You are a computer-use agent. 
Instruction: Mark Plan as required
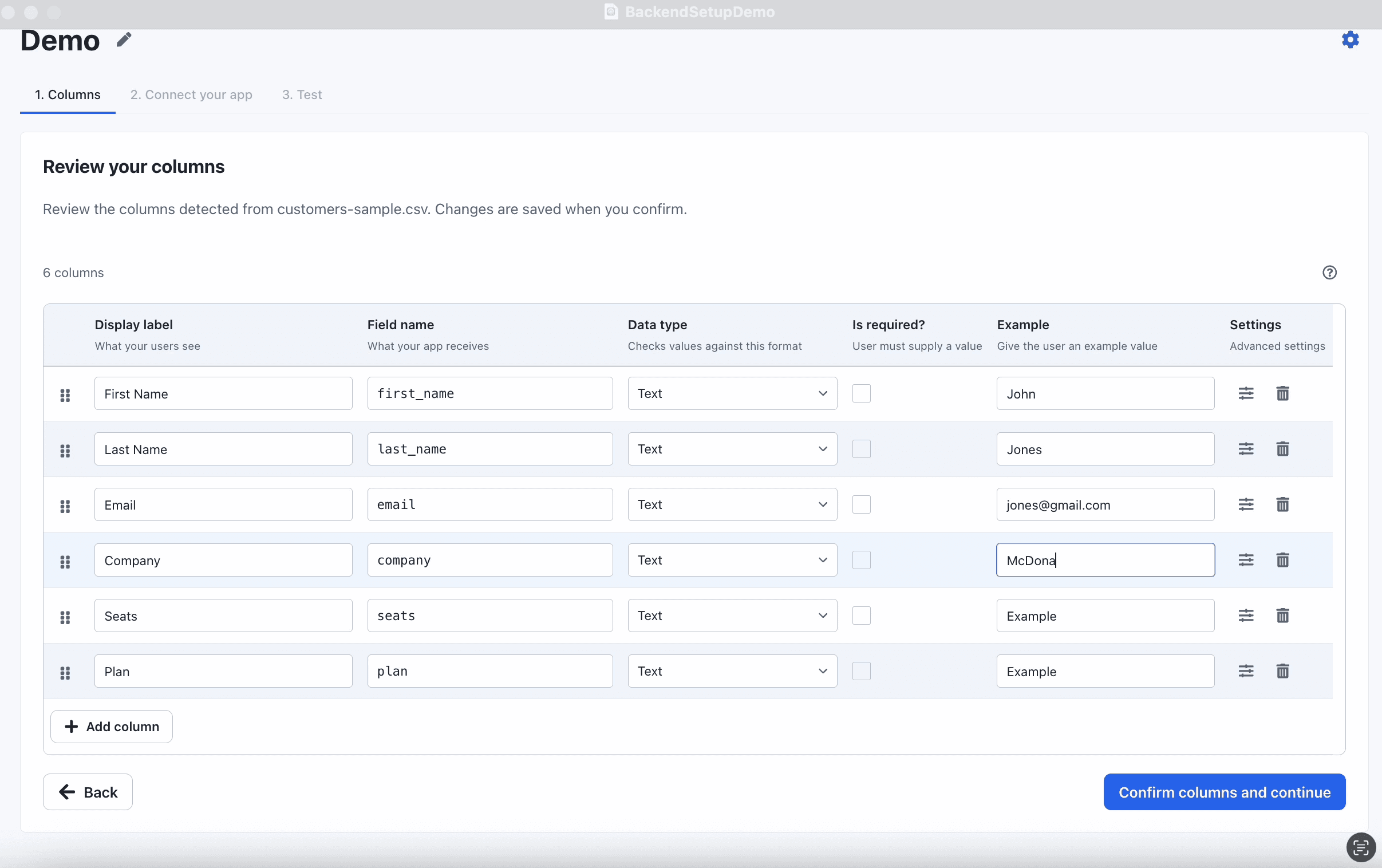[861, 671]
